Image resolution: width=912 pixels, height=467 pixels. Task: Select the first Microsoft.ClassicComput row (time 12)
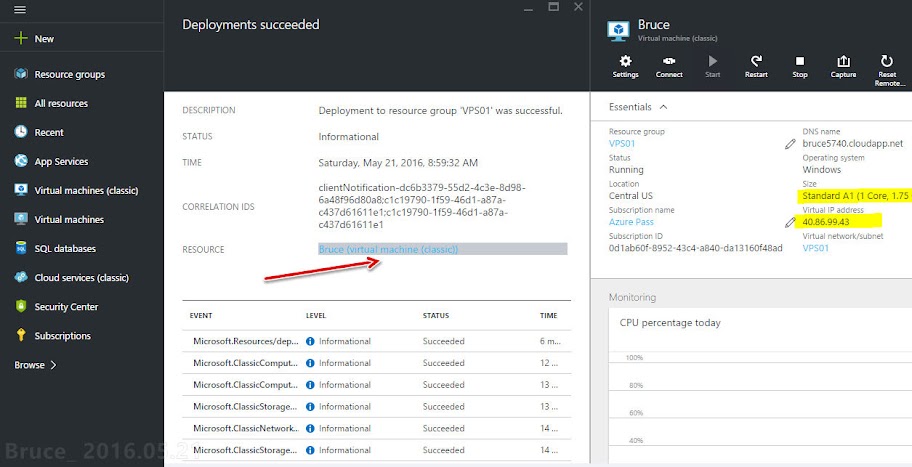click(x=376, y=363)
